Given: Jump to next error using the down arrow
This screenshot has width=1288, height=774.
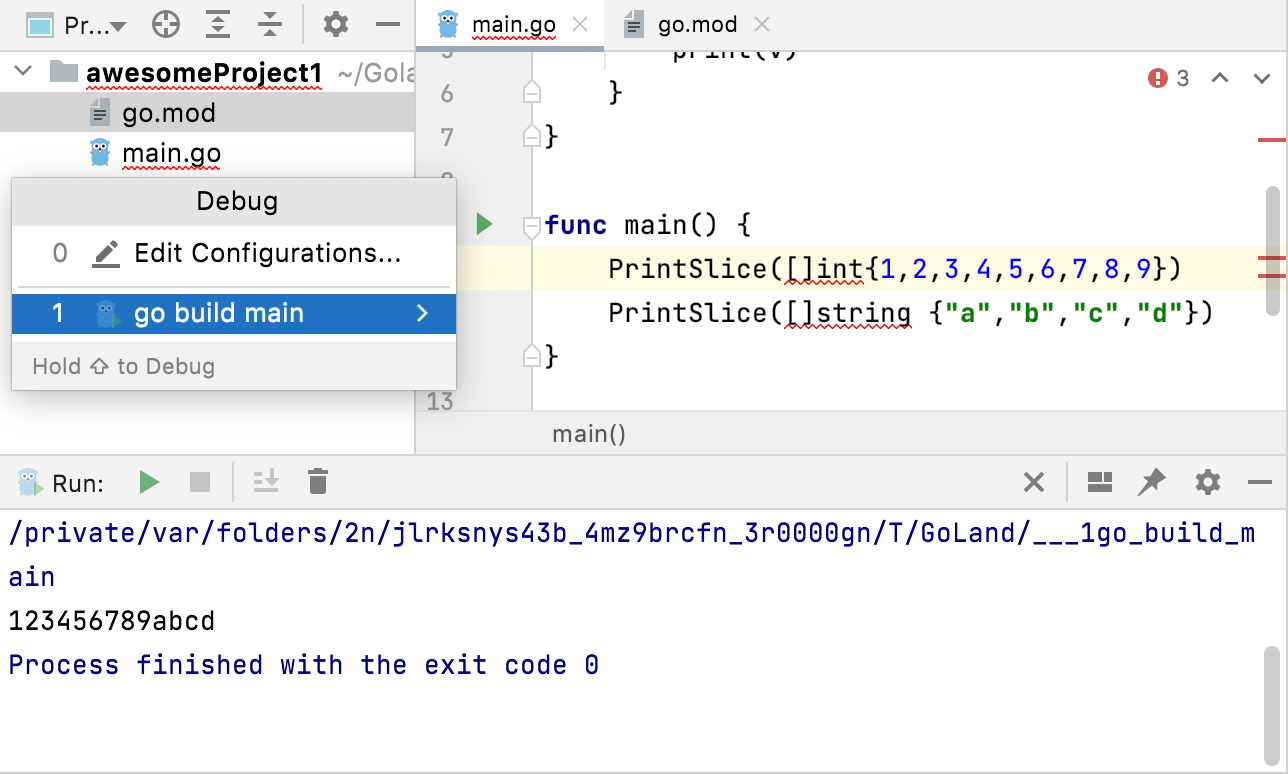Looking at the screenshot, I should 1262,78.
